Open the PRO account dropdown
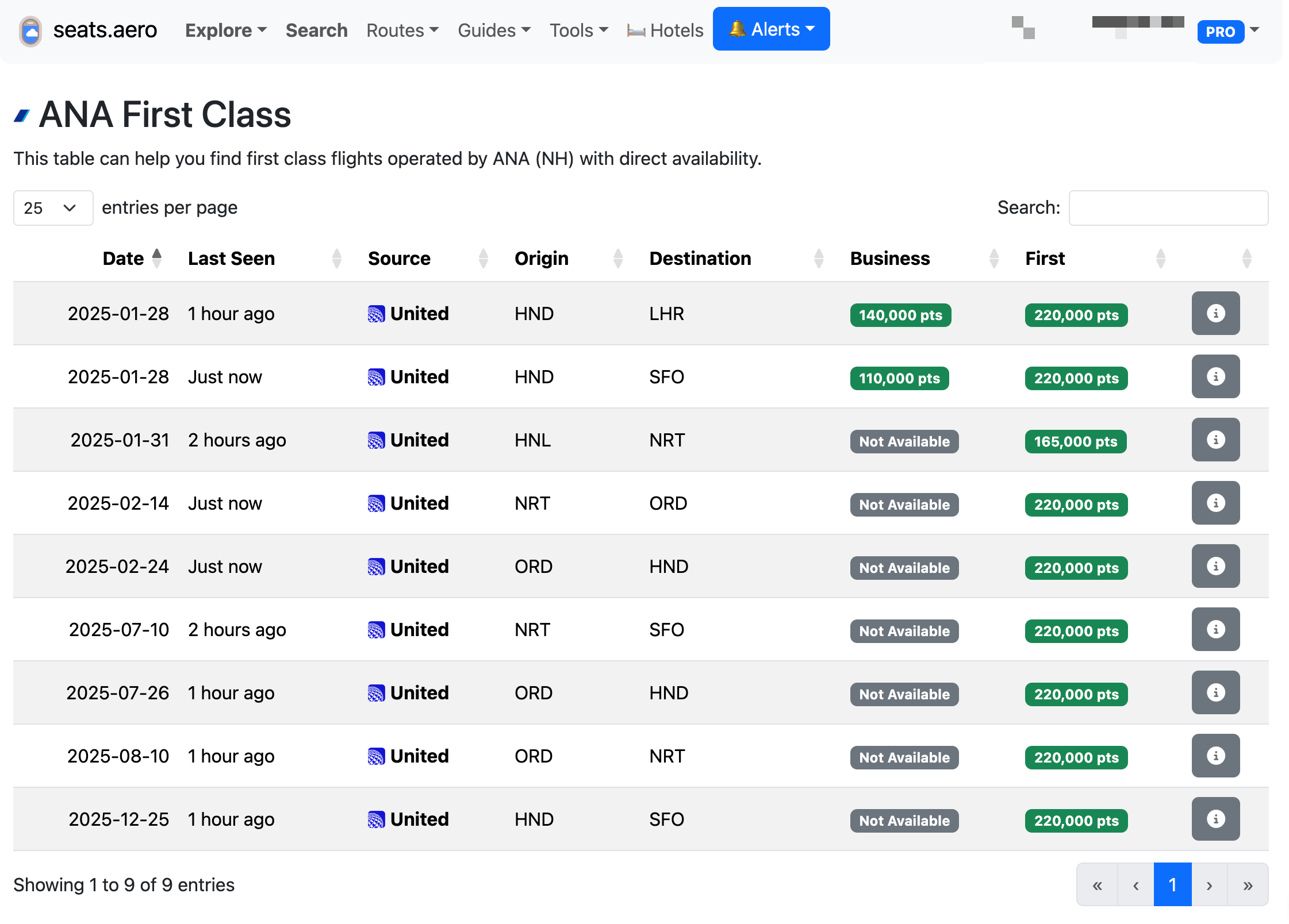Screen dimensions: 1289x924 click(1229, 31)
